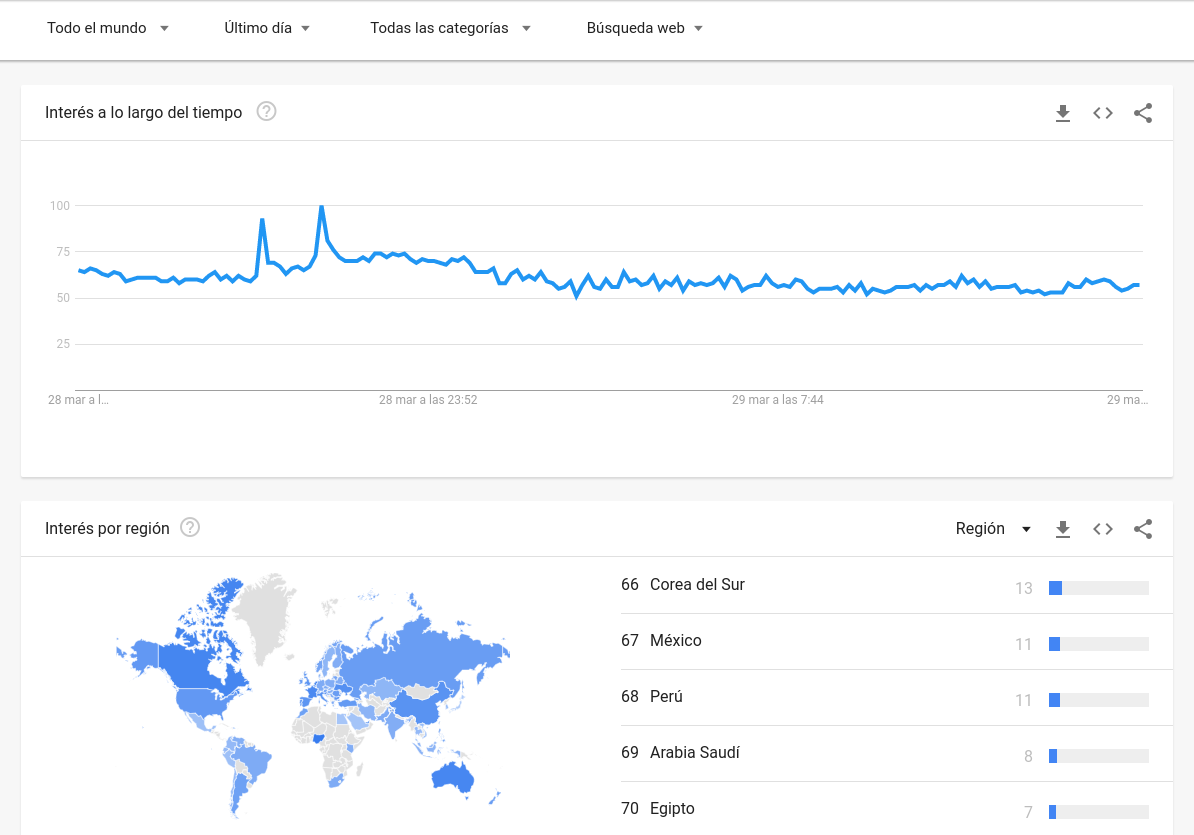Open help for Interés por región
Viewport: 1194px width, 835px height.
tap(190, 528)
